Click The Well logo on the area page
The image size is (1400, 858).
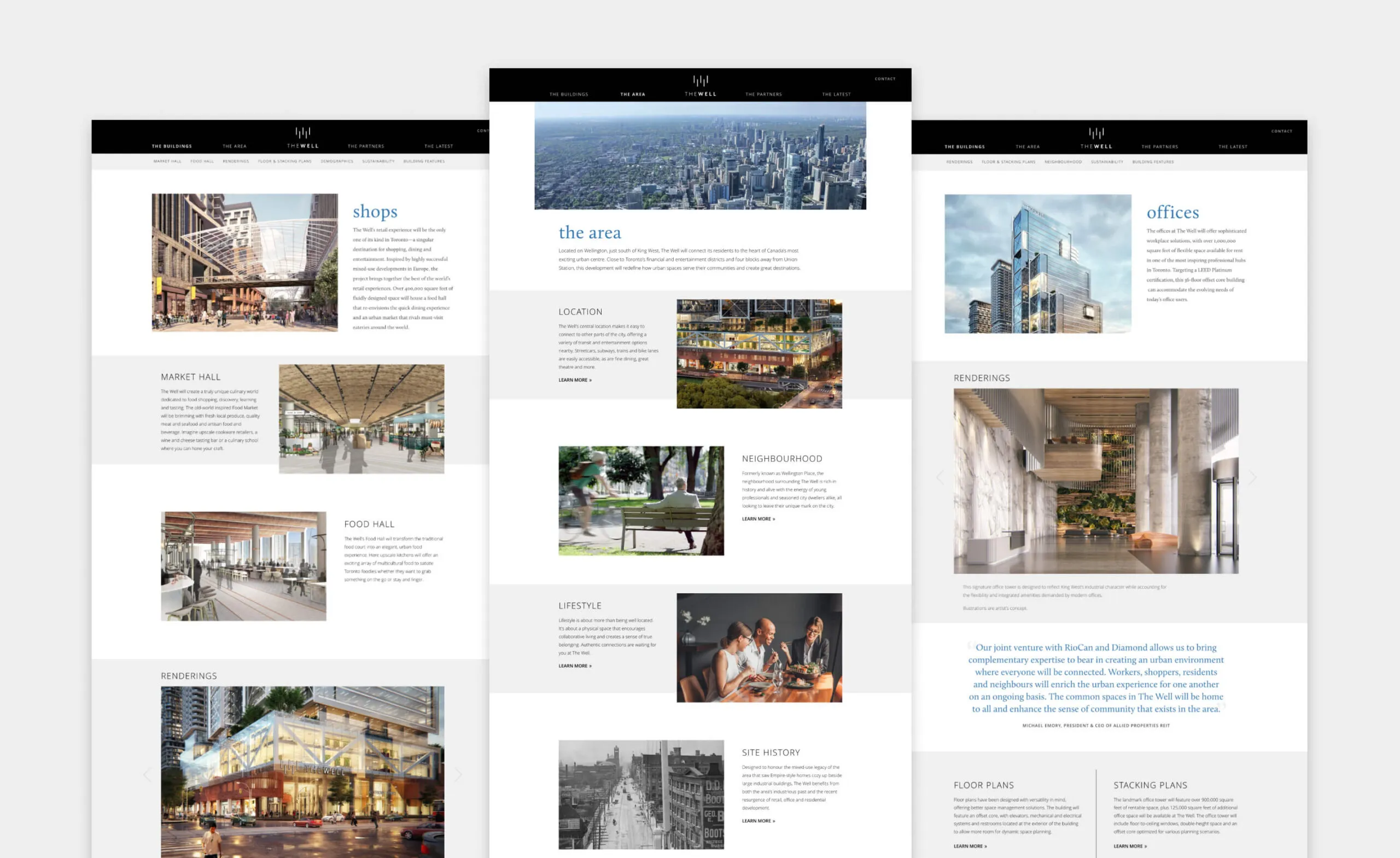(700, 86)
